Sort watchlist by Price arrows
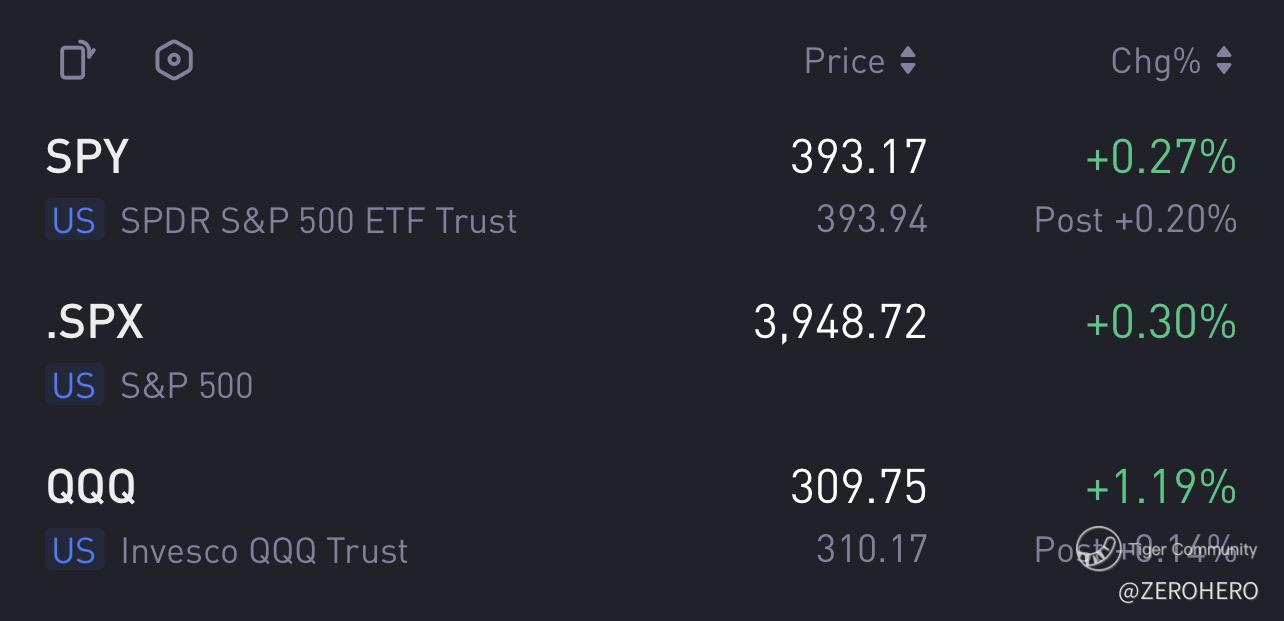Image resolution: width=1284 pixels, height=621 pixels. tap(908, 62)
